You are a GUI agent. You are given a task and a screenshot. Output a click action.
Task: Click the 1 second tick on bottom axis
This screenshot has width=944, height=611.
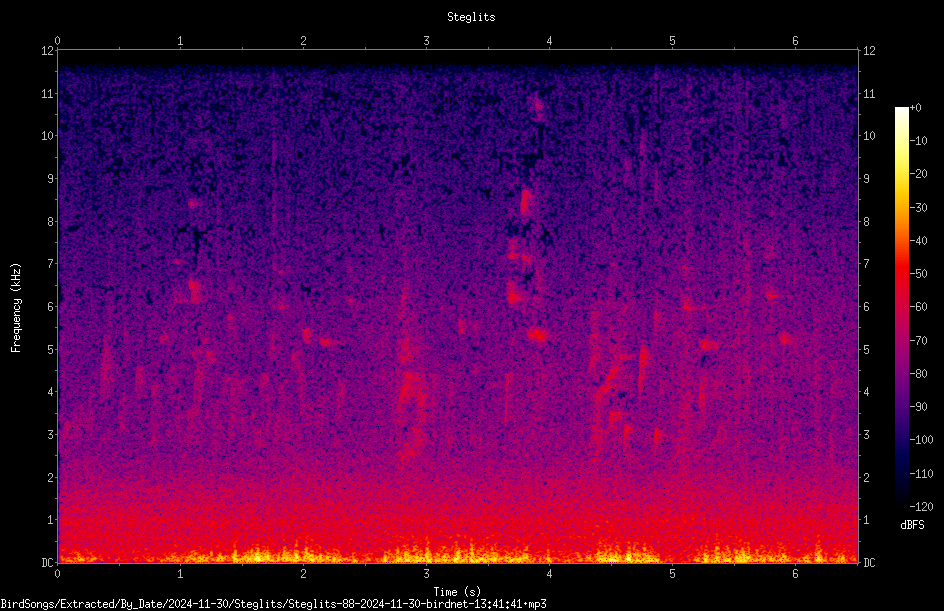click(x=180, y=574)
